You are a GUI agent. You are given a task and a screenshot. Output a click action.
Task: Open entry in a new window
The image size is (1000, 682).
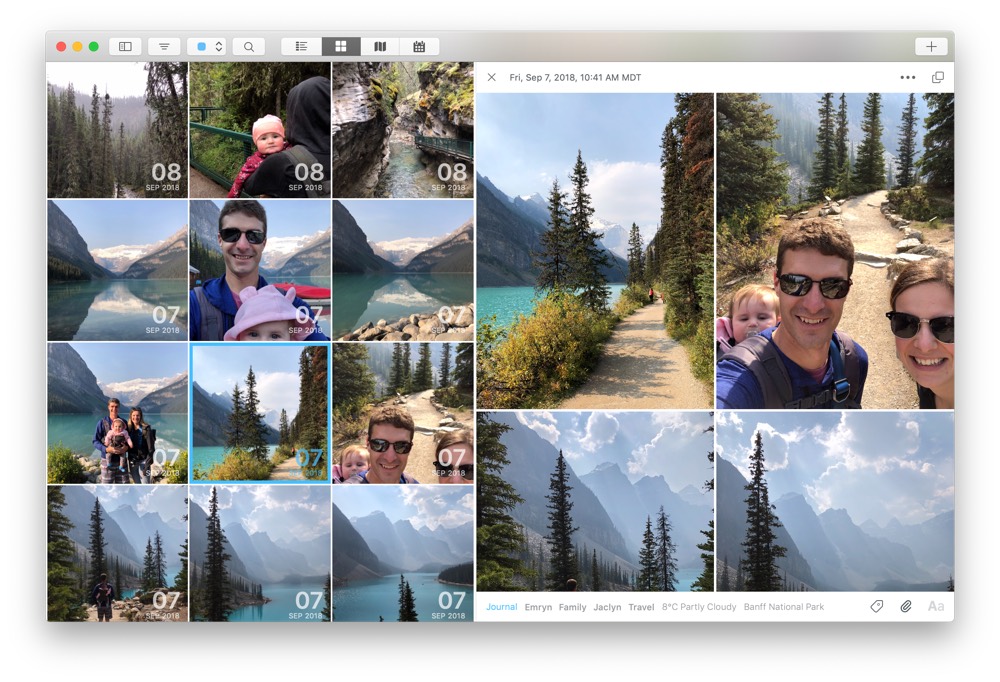(x=938, y=77)
